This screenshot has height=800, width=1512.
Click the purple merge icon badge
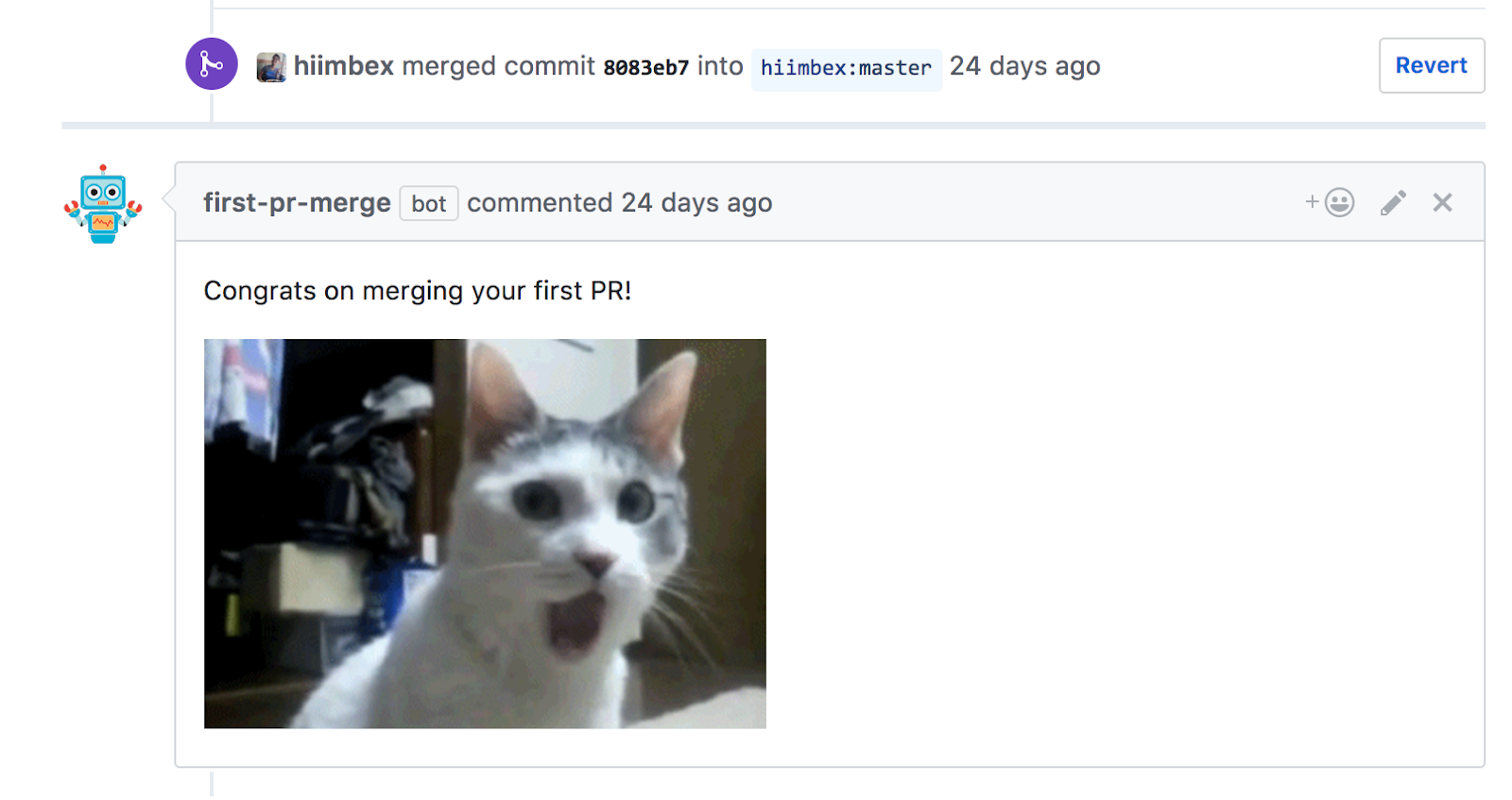pyautogui.click(x=212, y=64)
